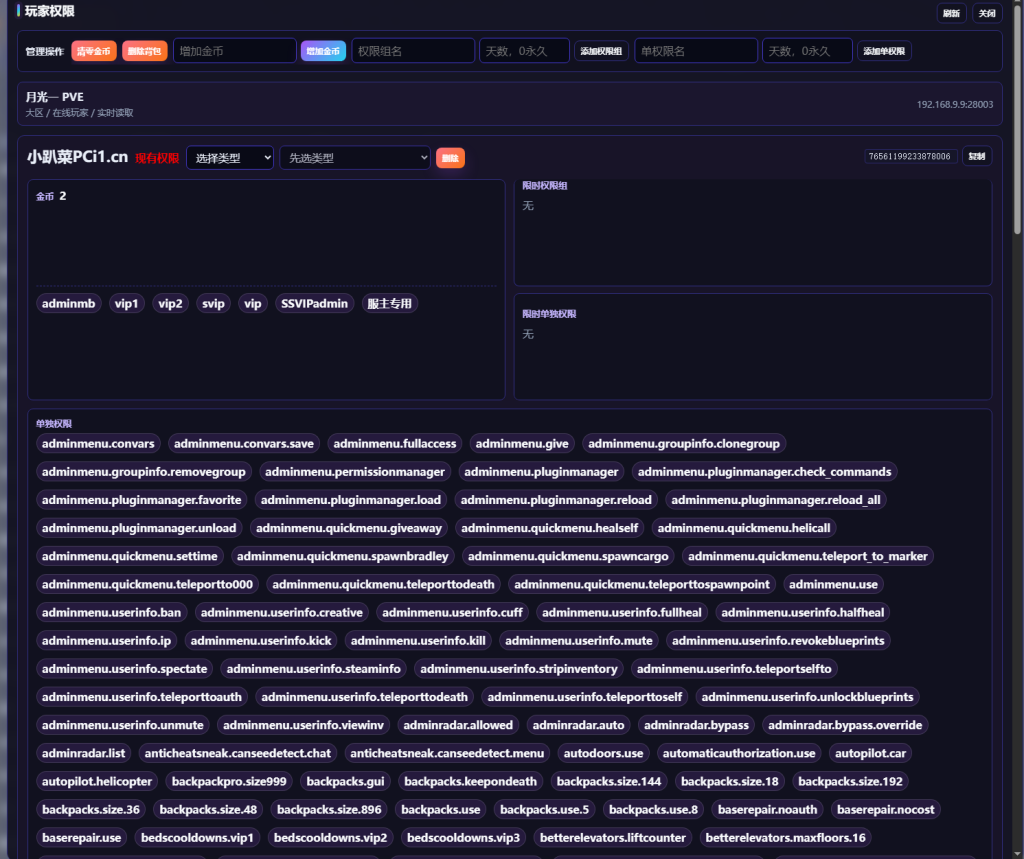Select the SSVIPadmin group chip
Viewport: 1024px width, 859px height.
(314, 304)
